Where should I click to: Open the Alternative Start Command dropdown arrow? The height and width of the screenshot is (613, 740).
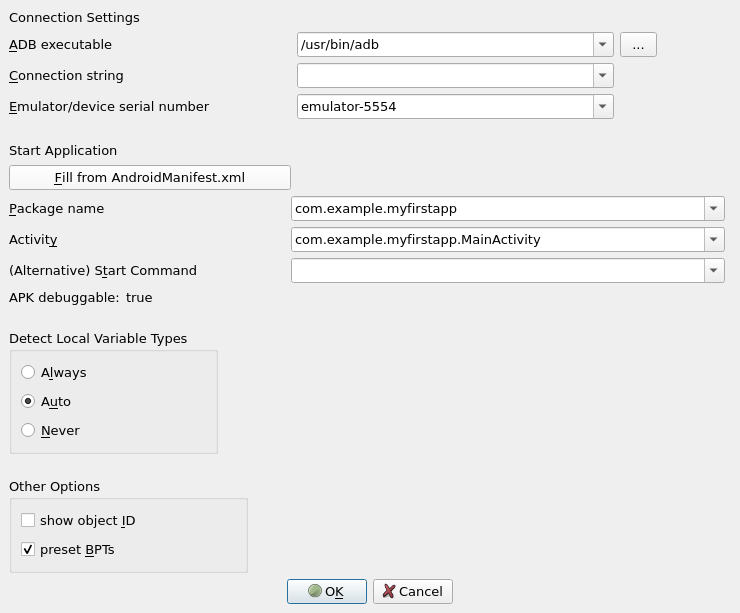[x=714, y=270]
